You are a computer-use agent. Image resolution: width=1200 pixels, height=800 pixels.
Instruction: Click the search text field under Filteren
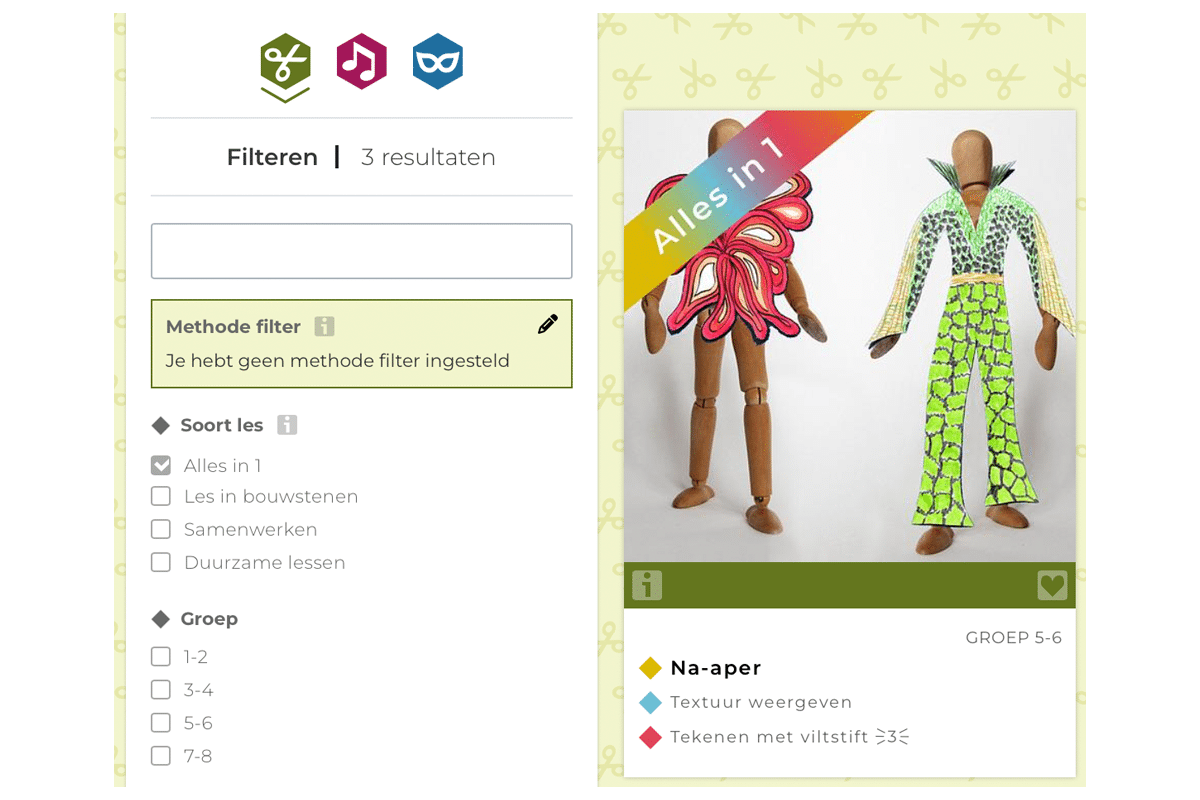[361, 251]
